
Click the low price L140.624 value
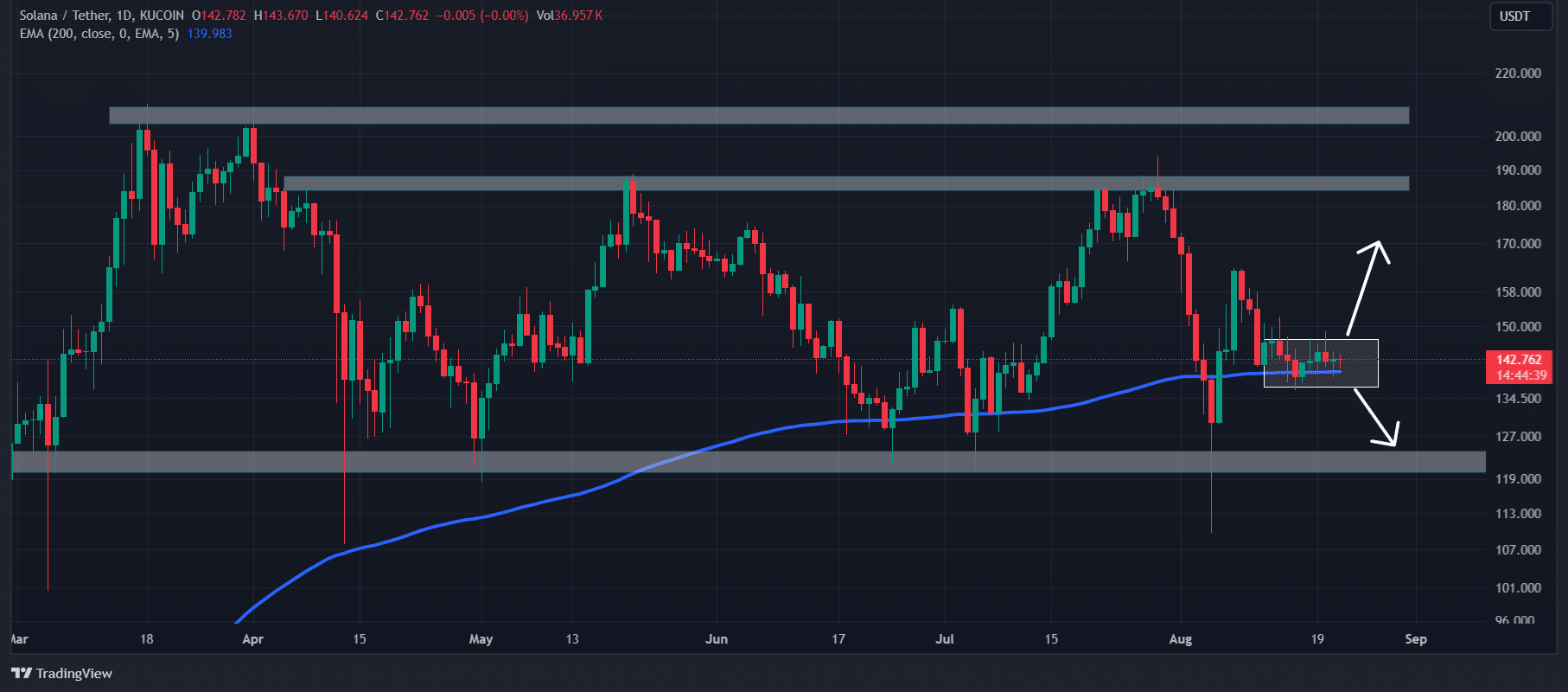[x=342, y=16]
